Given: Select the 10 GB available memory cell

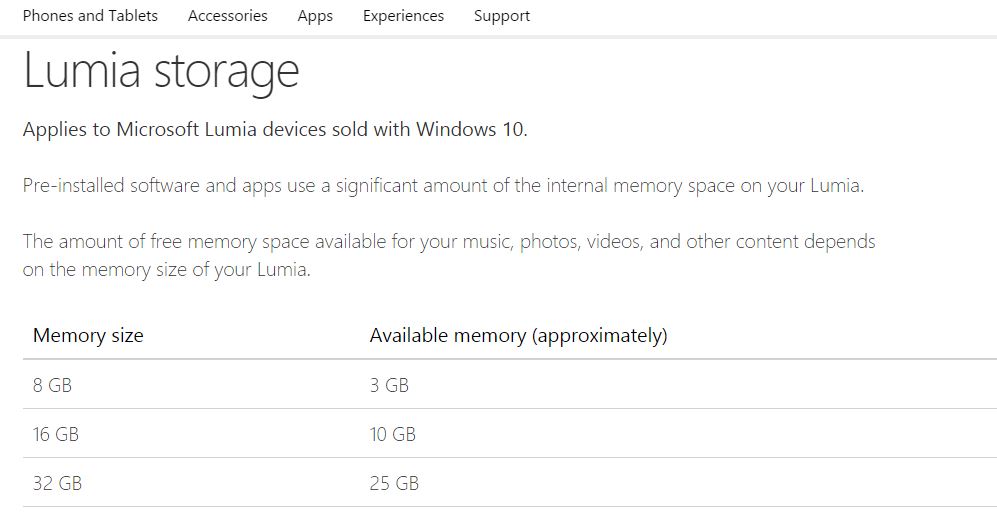Looking at the screenshot, I should (x=393, y=434).
